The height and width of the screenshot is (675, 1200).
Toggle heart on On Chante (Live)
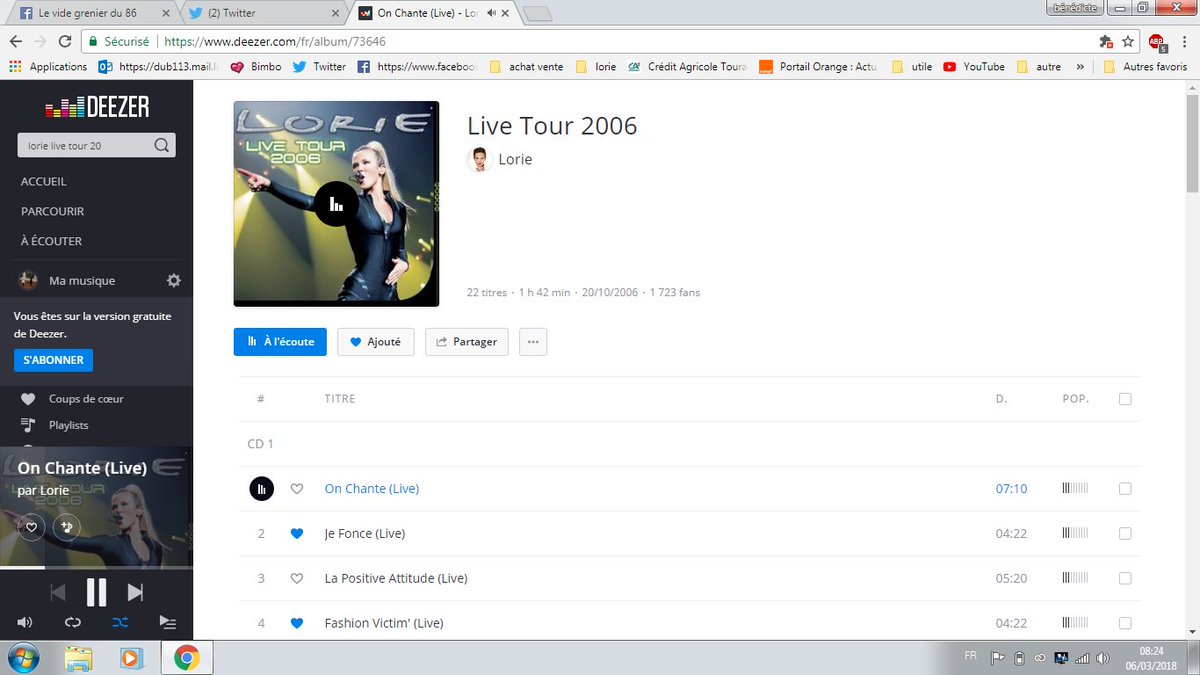[296, 489]
